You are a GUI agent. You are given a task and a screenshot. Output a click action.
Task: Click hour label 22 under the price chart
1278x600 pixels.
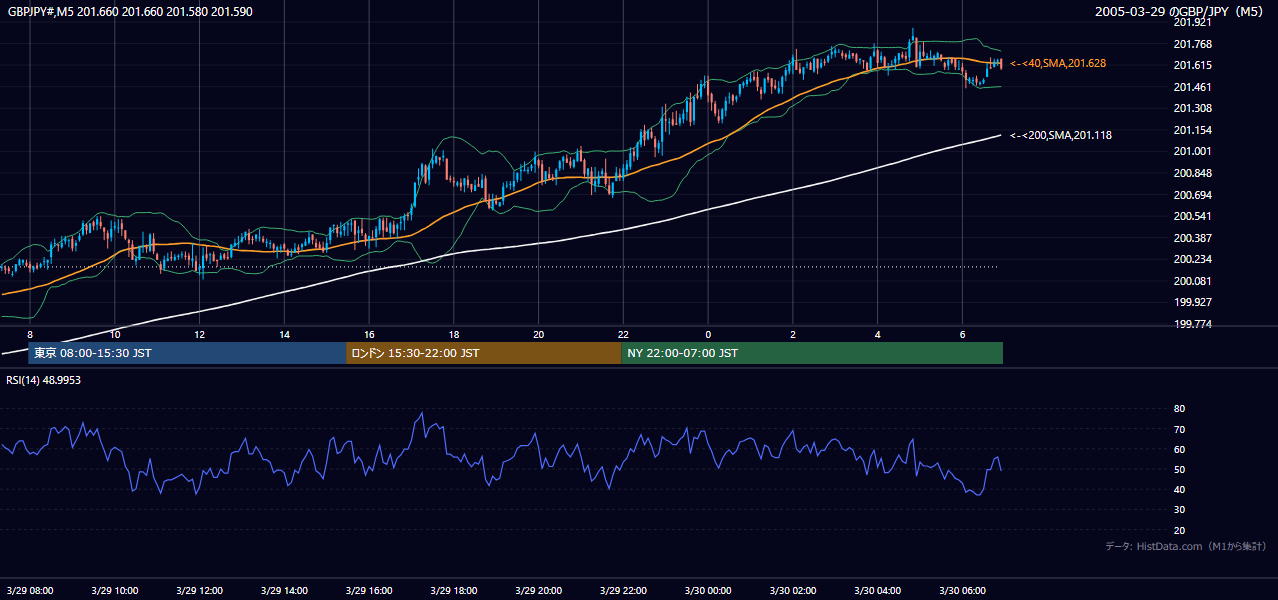point(623,334)
